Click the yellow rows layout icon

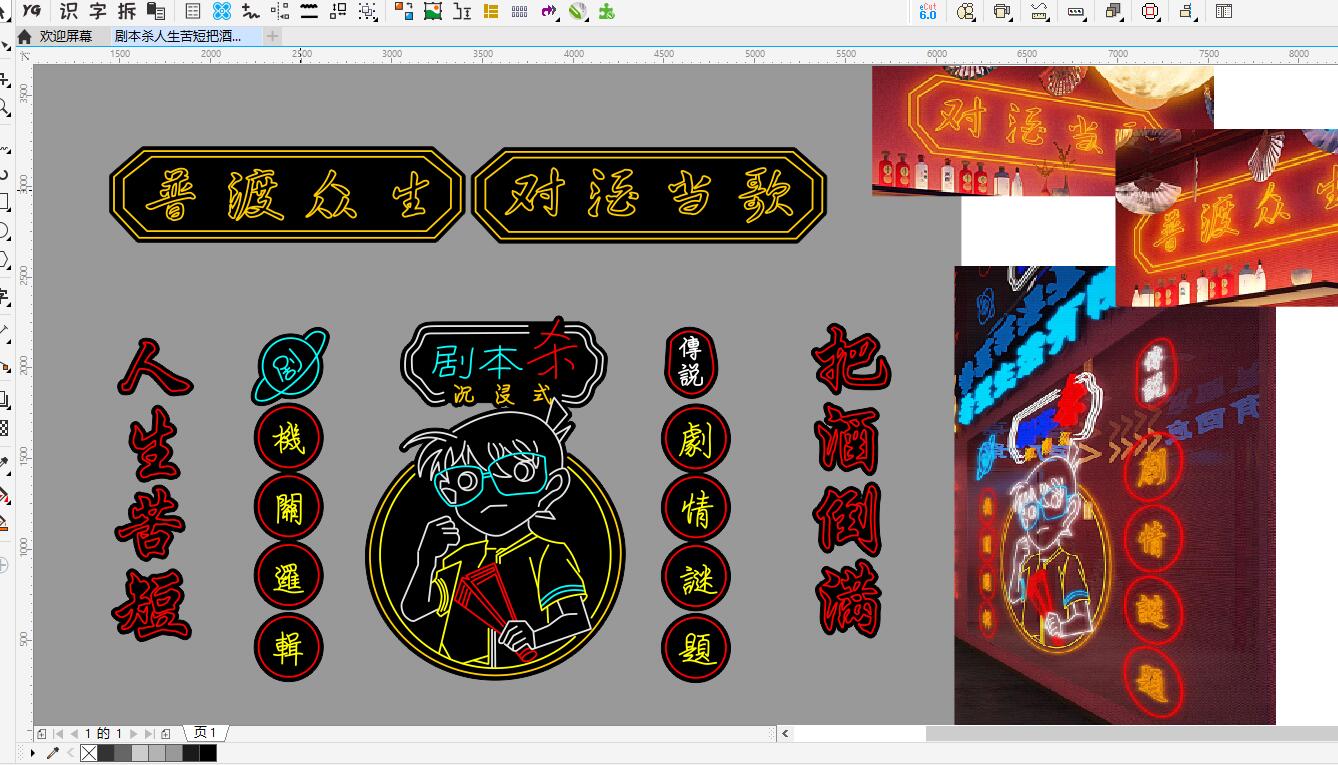tap(491, 11)
